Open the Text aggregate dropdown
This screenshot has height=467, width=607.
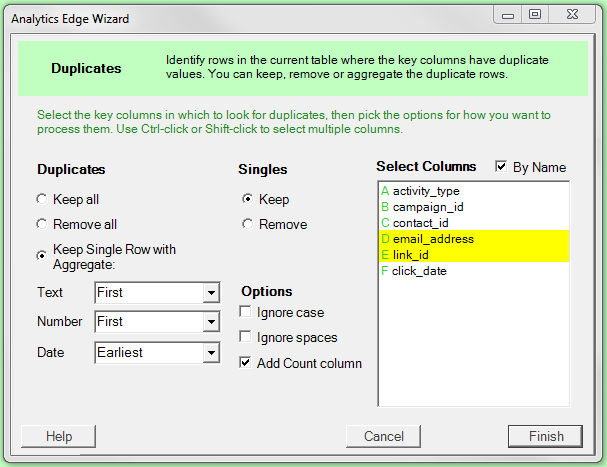coord(210,293)
